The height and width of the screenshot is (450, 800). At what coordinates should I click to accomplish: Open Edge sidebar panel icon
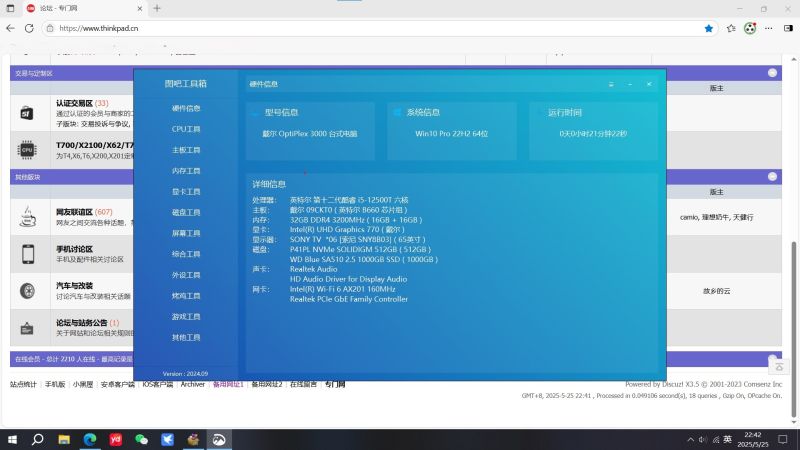pyautogui.click(x=788, y=29)
